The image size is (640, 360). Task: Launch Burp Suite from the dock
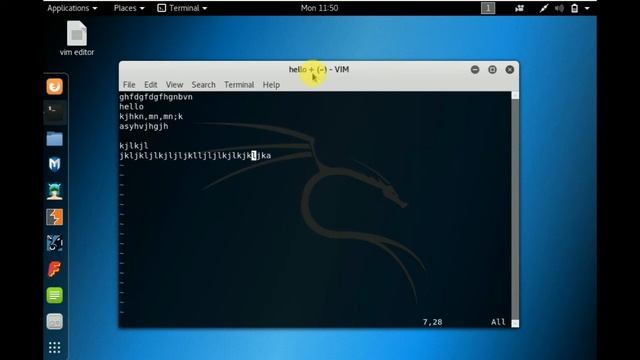click(x=54, y=217)
